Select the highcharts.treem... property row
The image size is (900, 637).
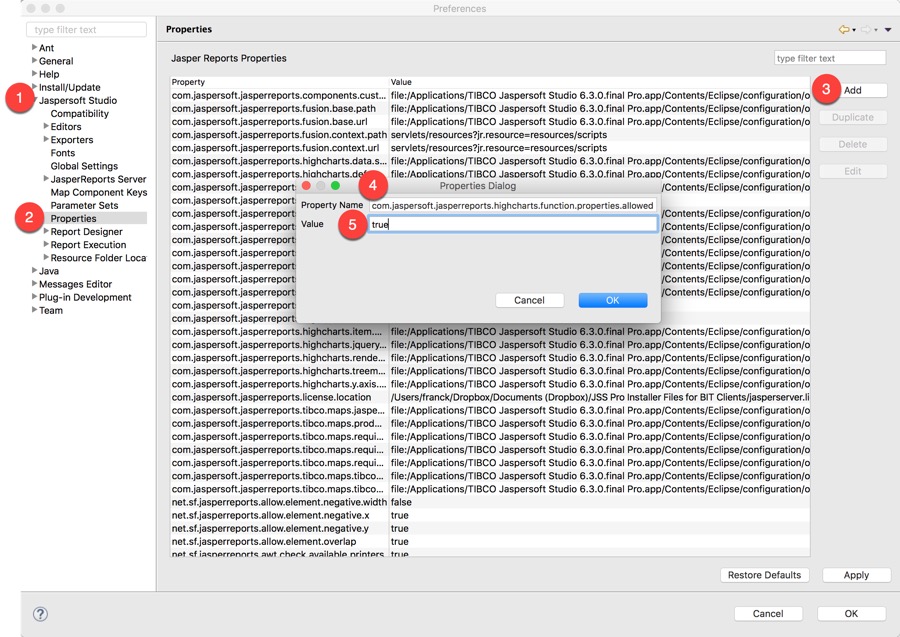tap(490, 371)
